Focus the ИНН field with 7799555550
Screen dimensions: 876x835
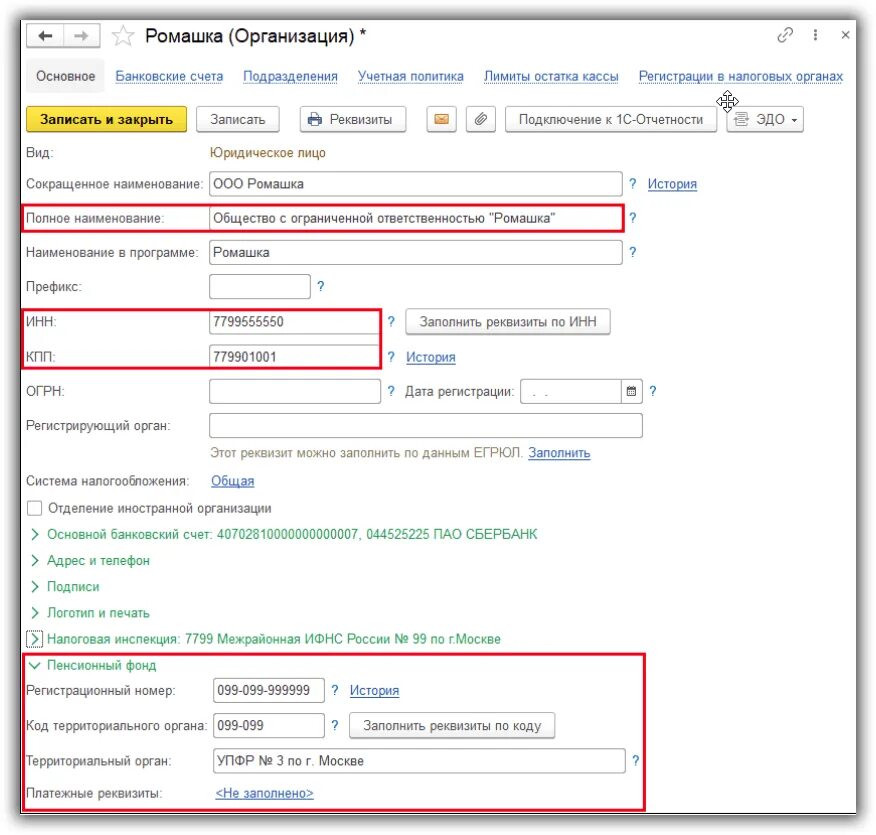click(x=294, y=322)
